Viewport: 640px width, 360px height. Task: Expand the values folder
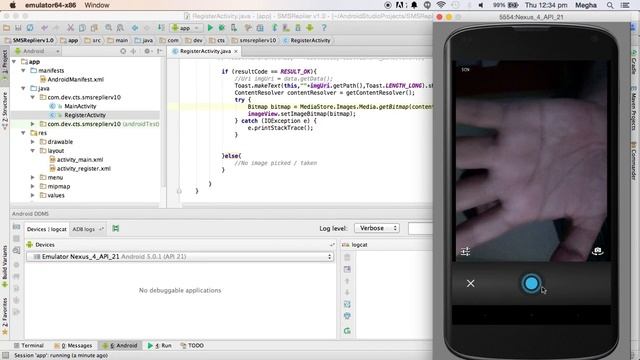[x=33, y=196]
